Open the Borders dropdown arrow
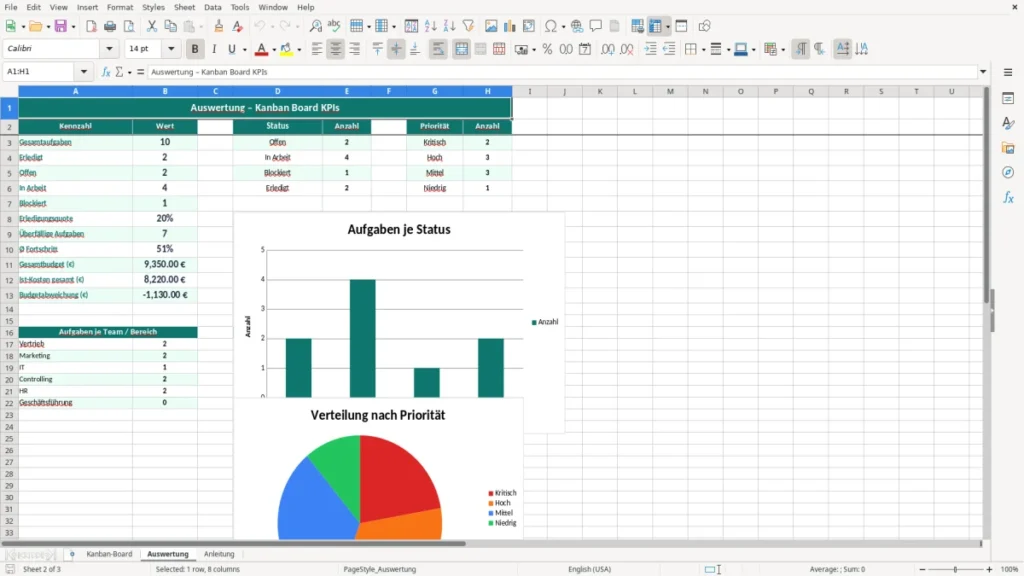 pyautogui.click(x=703, y=50)
